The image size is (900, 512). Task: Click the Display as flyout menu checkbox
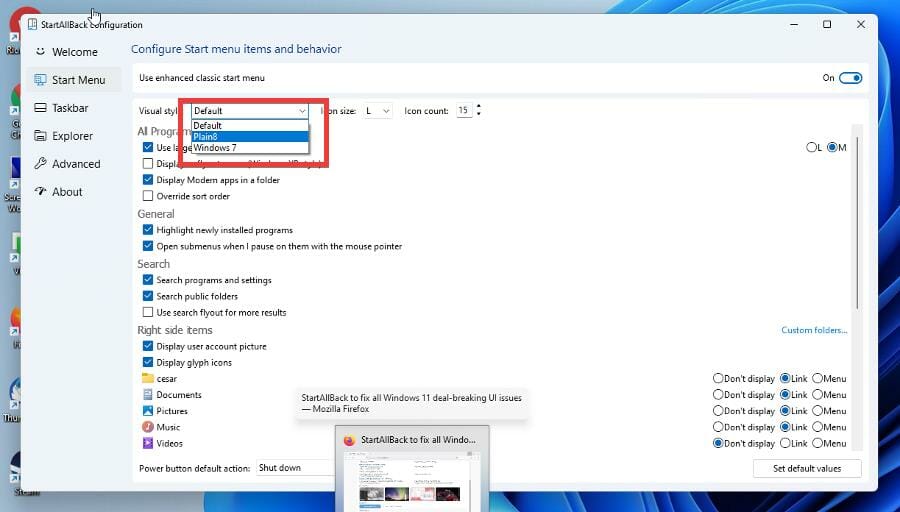(x=148, y=164)
